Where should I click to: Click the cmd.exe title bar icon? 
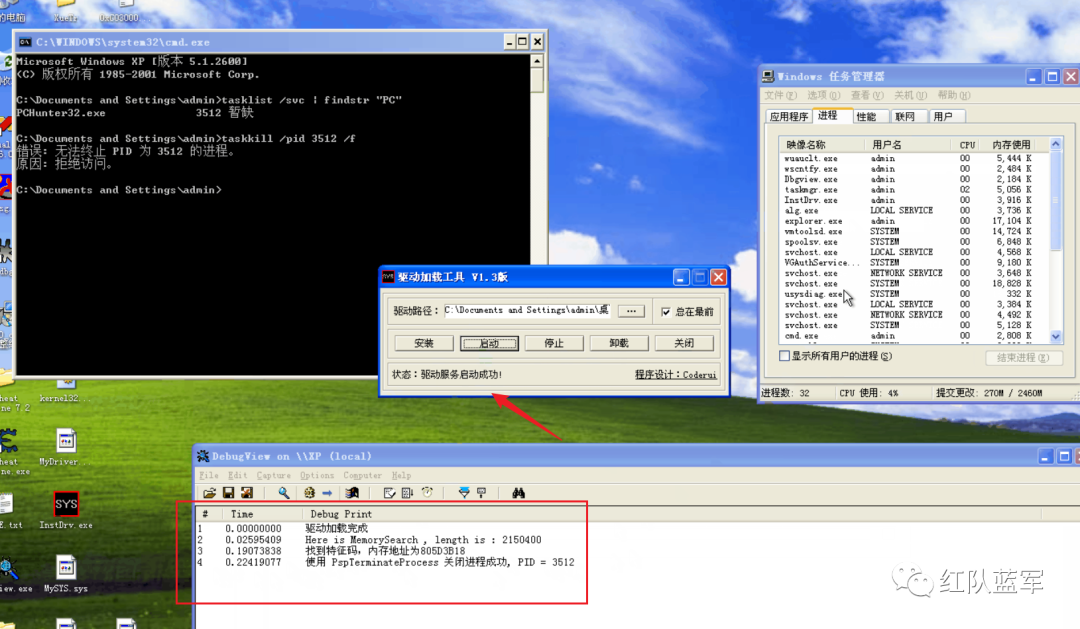[x=25, y=42]
